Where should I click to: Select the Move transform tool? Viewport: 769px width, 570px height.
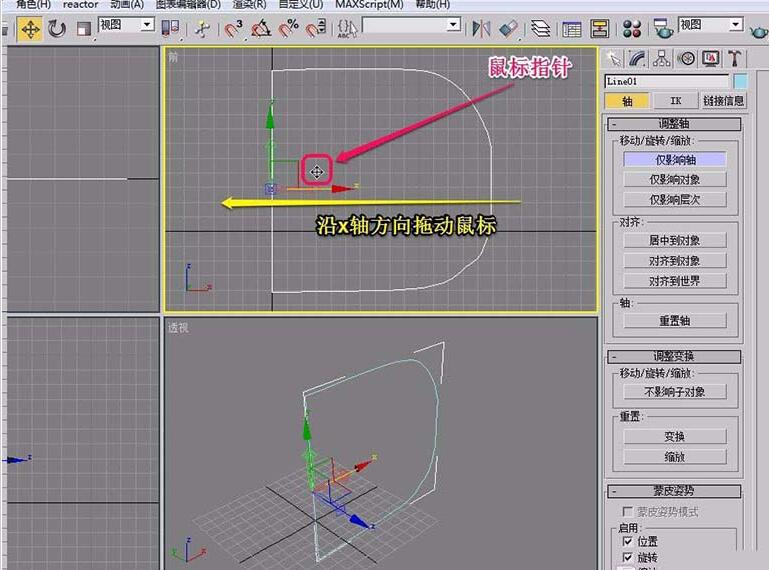point(30,29)
